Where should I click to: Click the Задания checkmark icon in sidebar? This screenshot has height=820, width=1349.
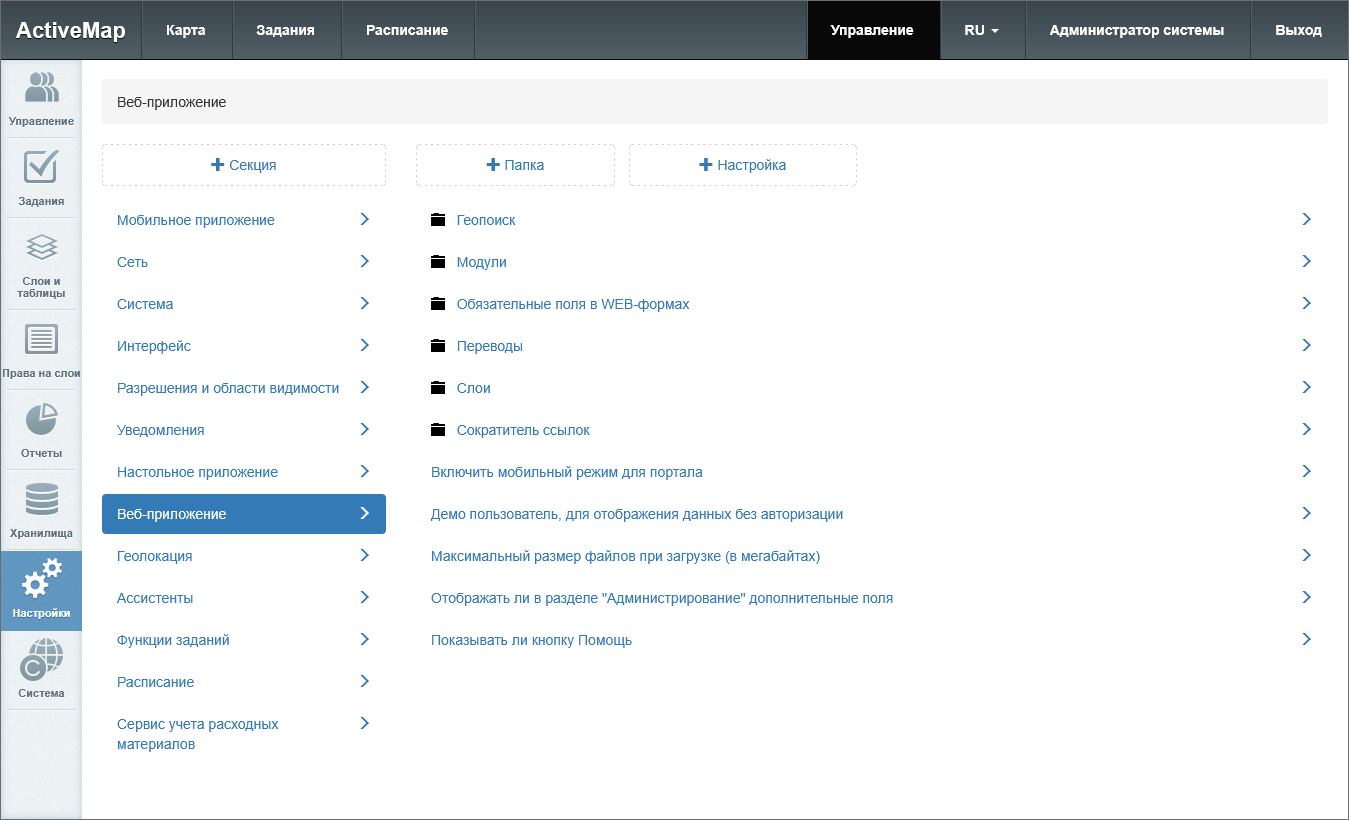tap(41, 168)
